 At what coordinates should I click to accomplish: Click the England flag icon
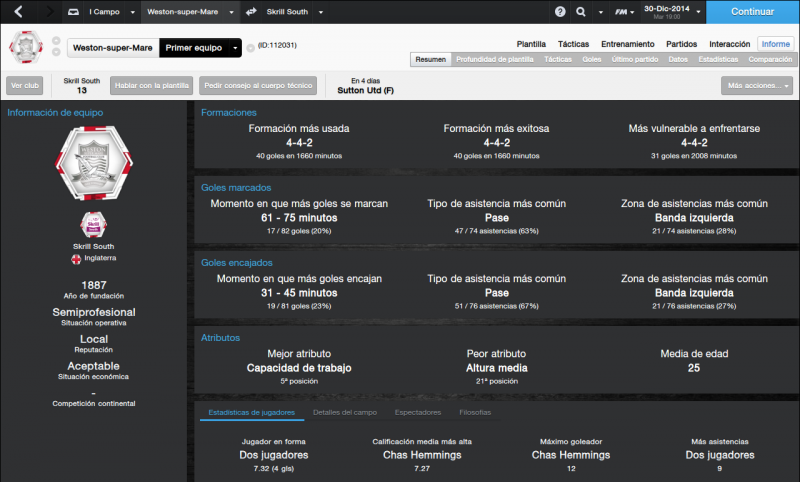click(x=76, y=259)
